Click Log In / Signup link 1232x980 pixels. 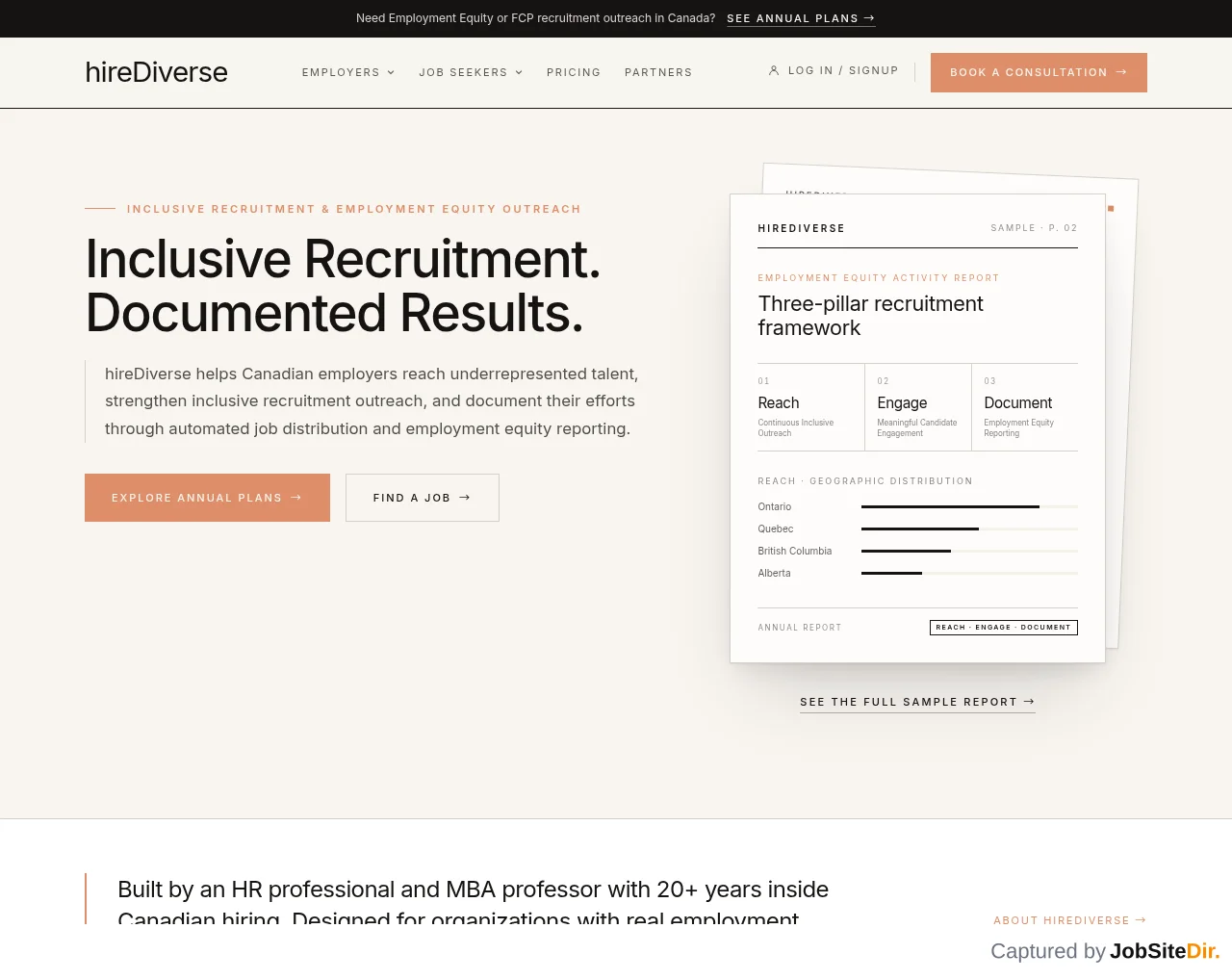[x=834, y=70]
